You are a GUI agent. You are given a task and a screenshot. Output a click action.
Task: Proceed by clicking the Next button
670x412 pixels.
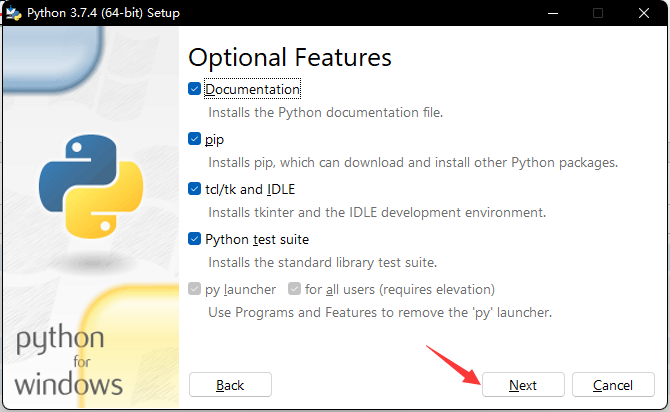[523, 385]
